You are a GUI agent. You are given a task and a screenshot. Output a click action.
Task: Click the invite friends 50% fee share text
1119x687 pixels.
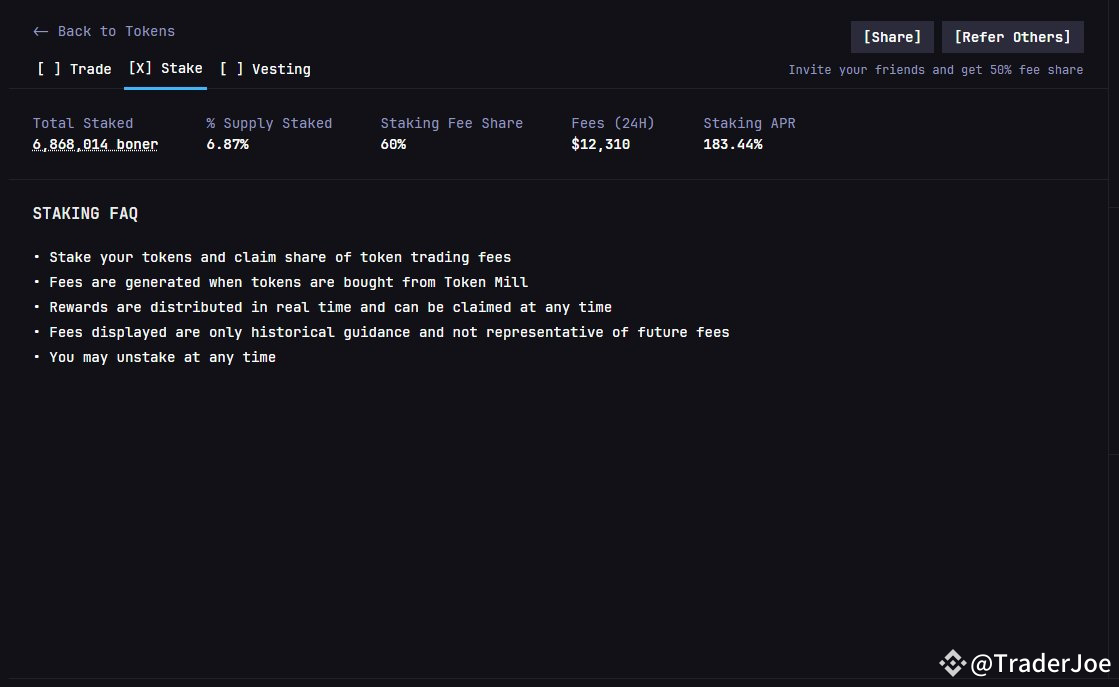click(936, 69)
